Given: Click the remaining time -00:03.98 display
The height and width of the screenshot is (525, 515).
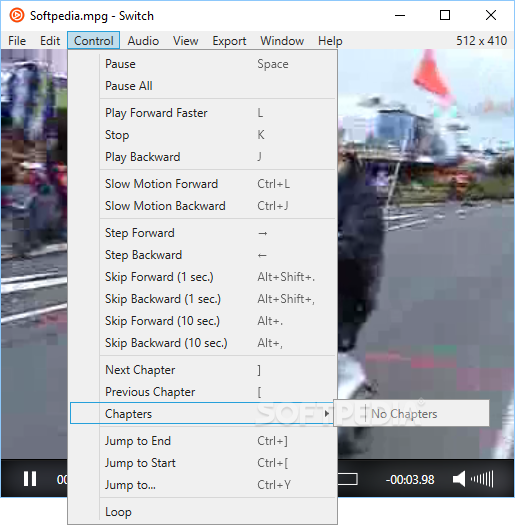Looking at the screenshot, I should 410,480.
